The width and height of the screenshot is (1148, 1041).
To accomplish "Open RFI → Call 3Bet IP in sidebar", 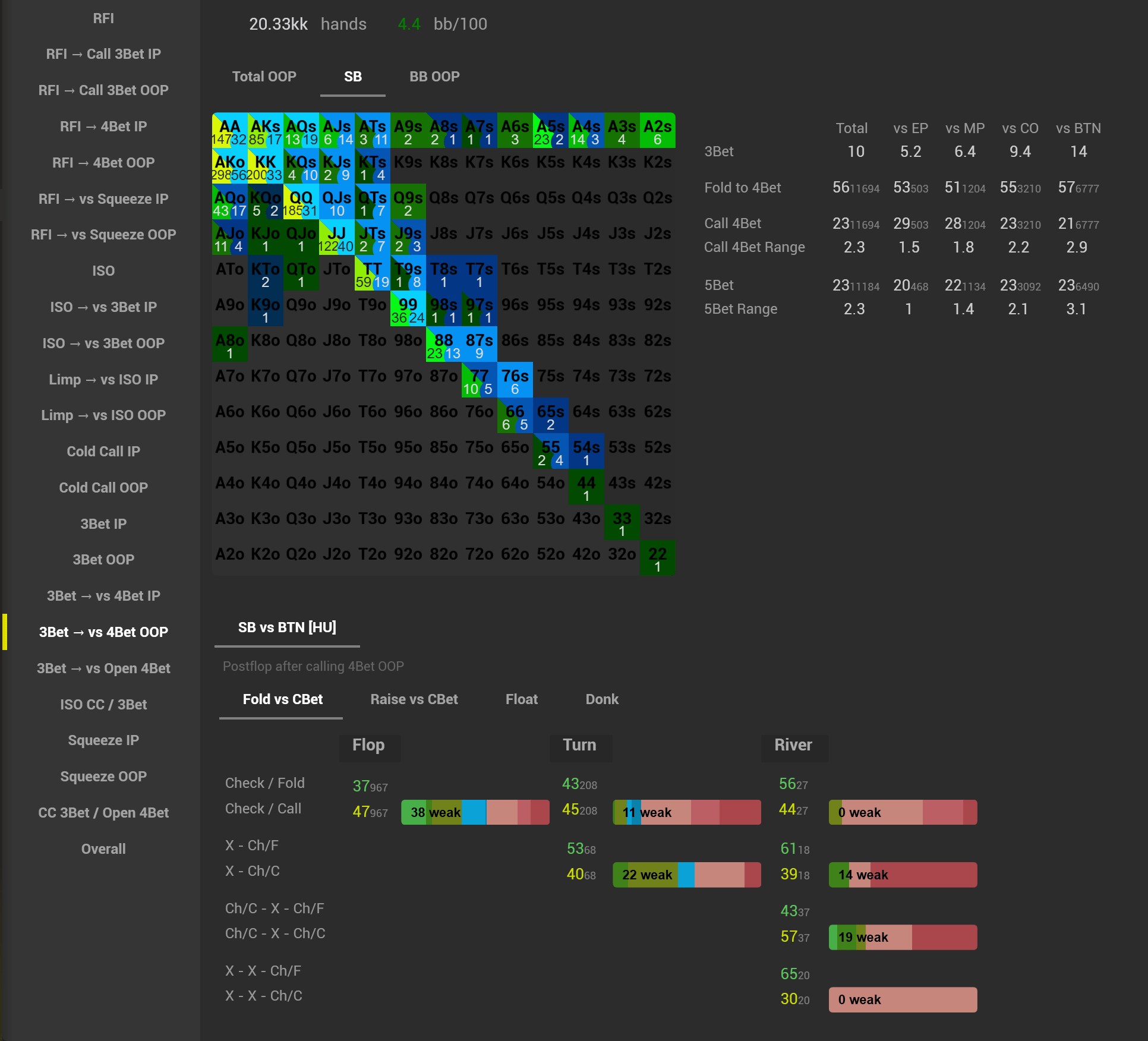I will (103, 54).
